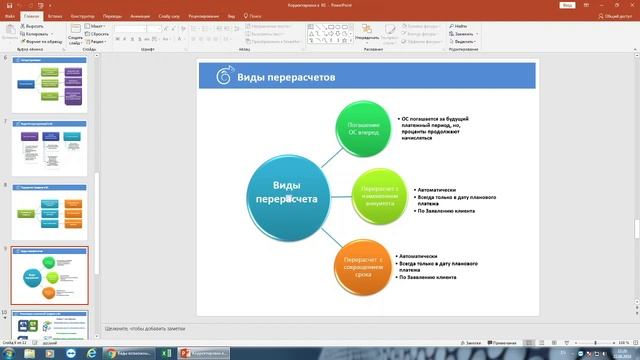Image resolution: width=640 pixels, height=360 pixels.
Task: Click Find (Найти) in the editing group
Action: click(x=458, y=26)
